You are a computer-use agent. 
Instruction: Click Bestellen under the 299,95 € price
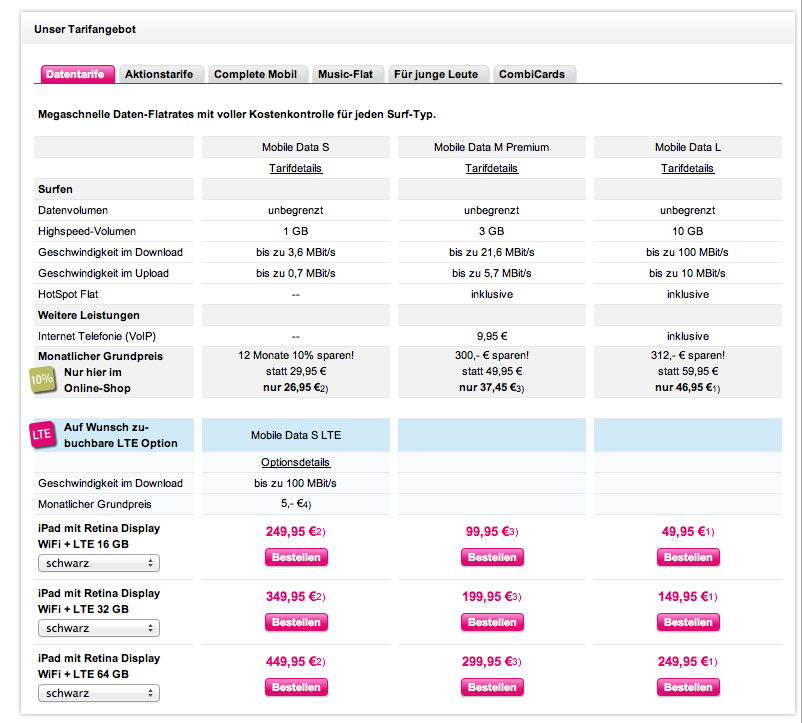492,687
